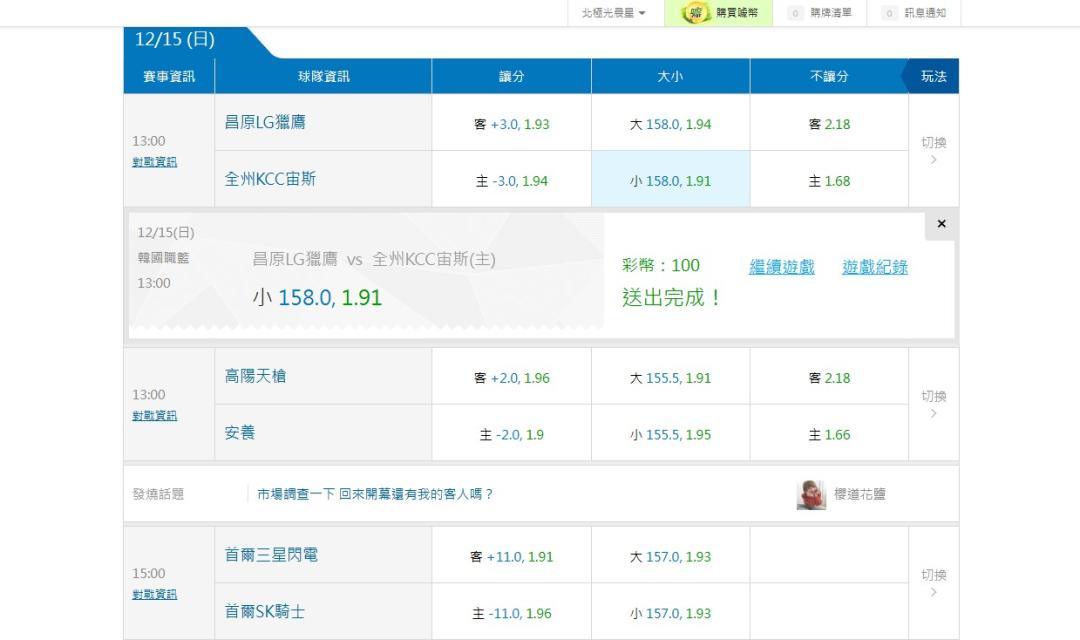Click the 發燒話題 label

[x=158, y=494]
